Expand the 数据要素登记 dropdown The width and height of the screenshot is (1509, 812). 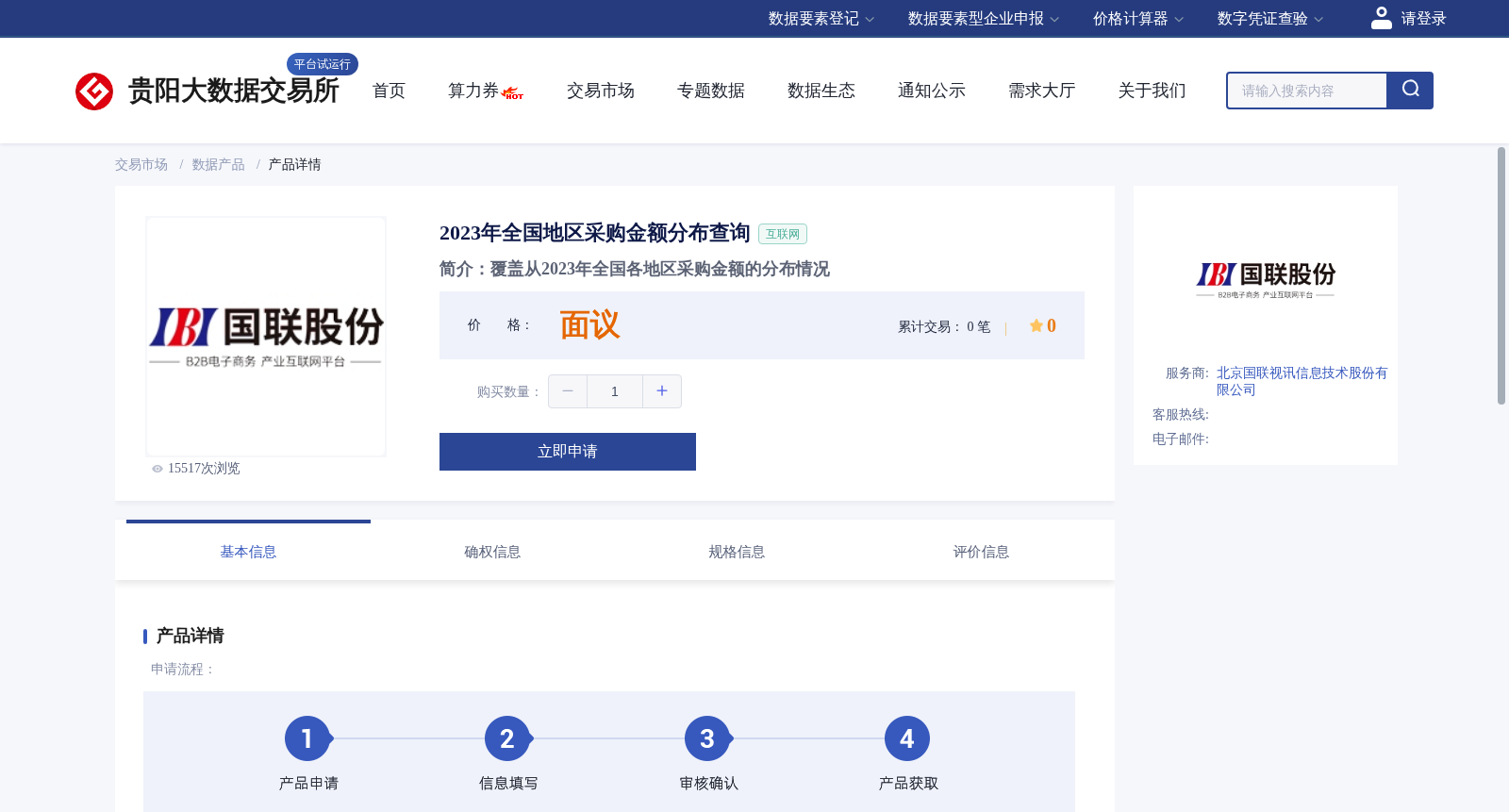pyautogui.click(x=821, y=19)
